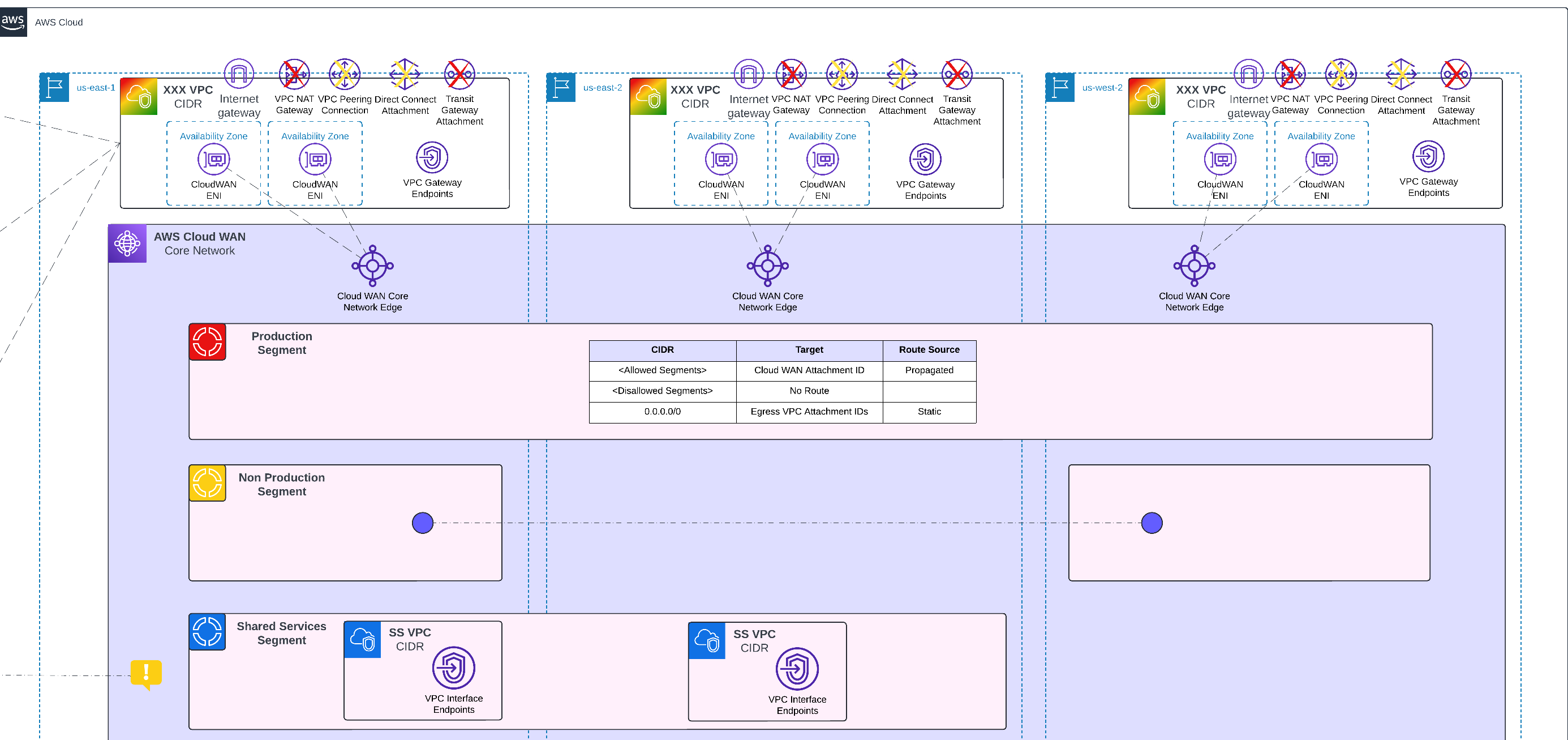Click the us-west-2 XXX VPC icon
The width and height of the screenshot is (1568, 740).
[1148, 96]
